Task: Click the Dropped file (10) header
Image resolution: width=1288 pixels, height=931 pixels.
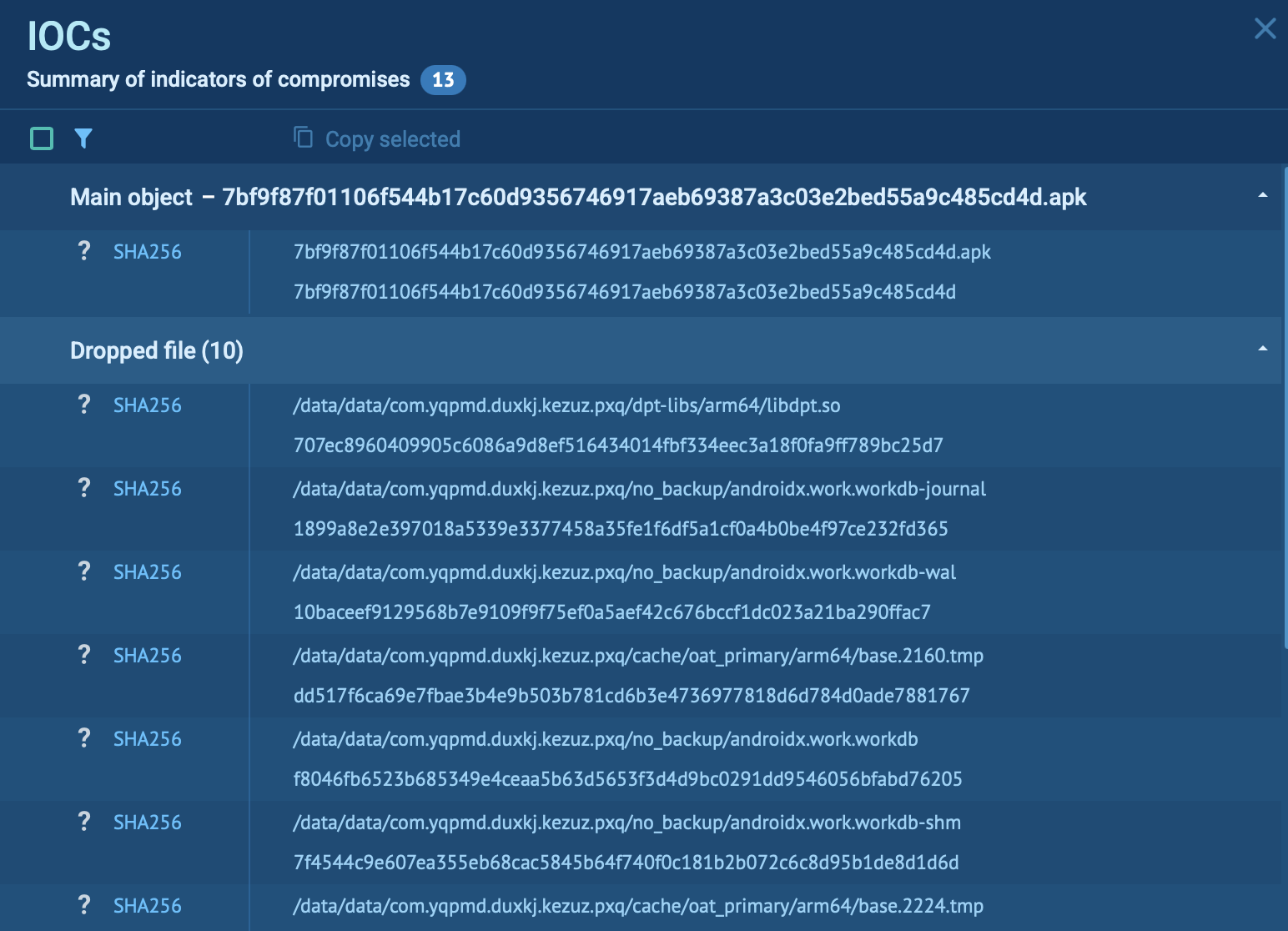Action: [157, 350]
